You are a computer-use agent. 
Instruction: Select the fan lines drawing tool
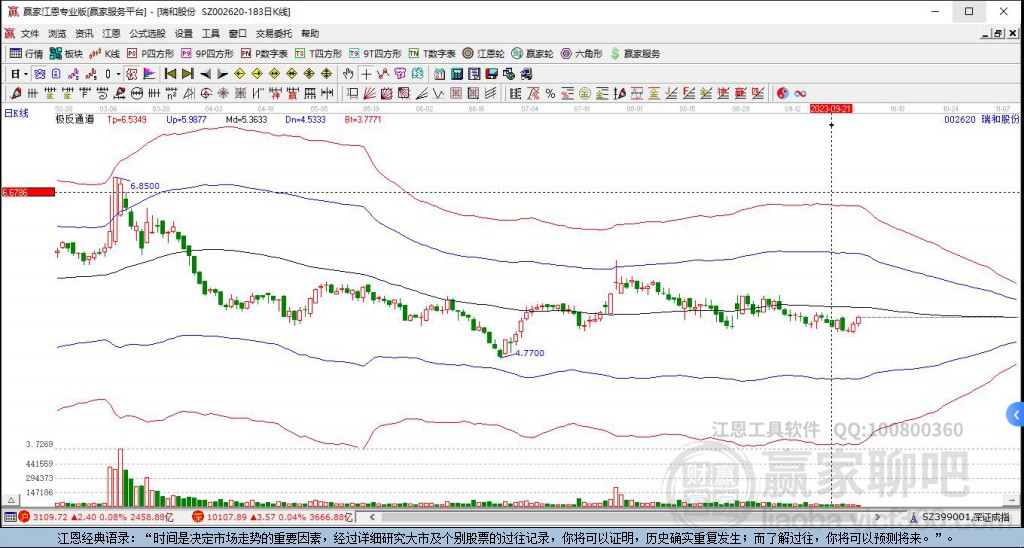[x=369, y=93]
